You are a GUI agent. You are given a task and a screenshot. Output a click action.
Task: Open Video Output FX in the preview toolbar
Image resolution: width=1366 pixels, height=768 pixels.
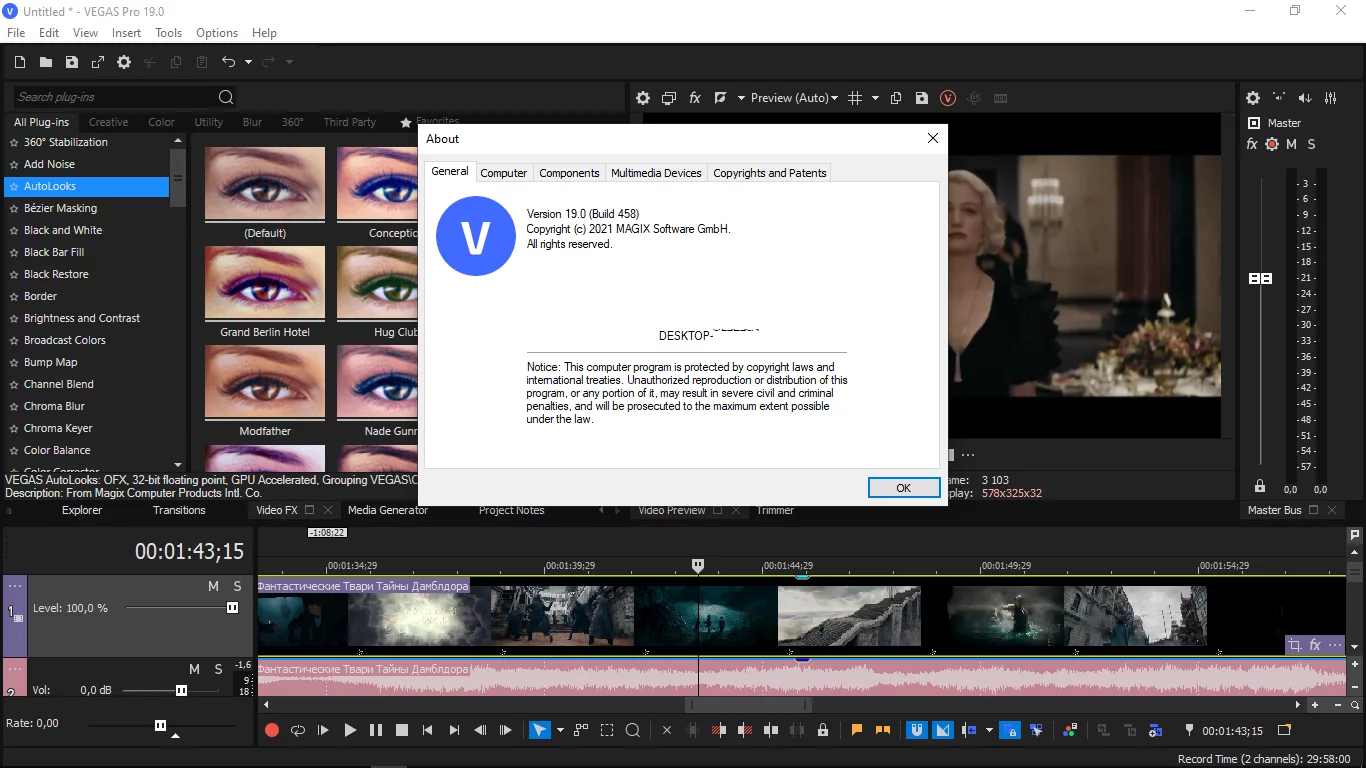pyautogui.click(x=695, y=98)
